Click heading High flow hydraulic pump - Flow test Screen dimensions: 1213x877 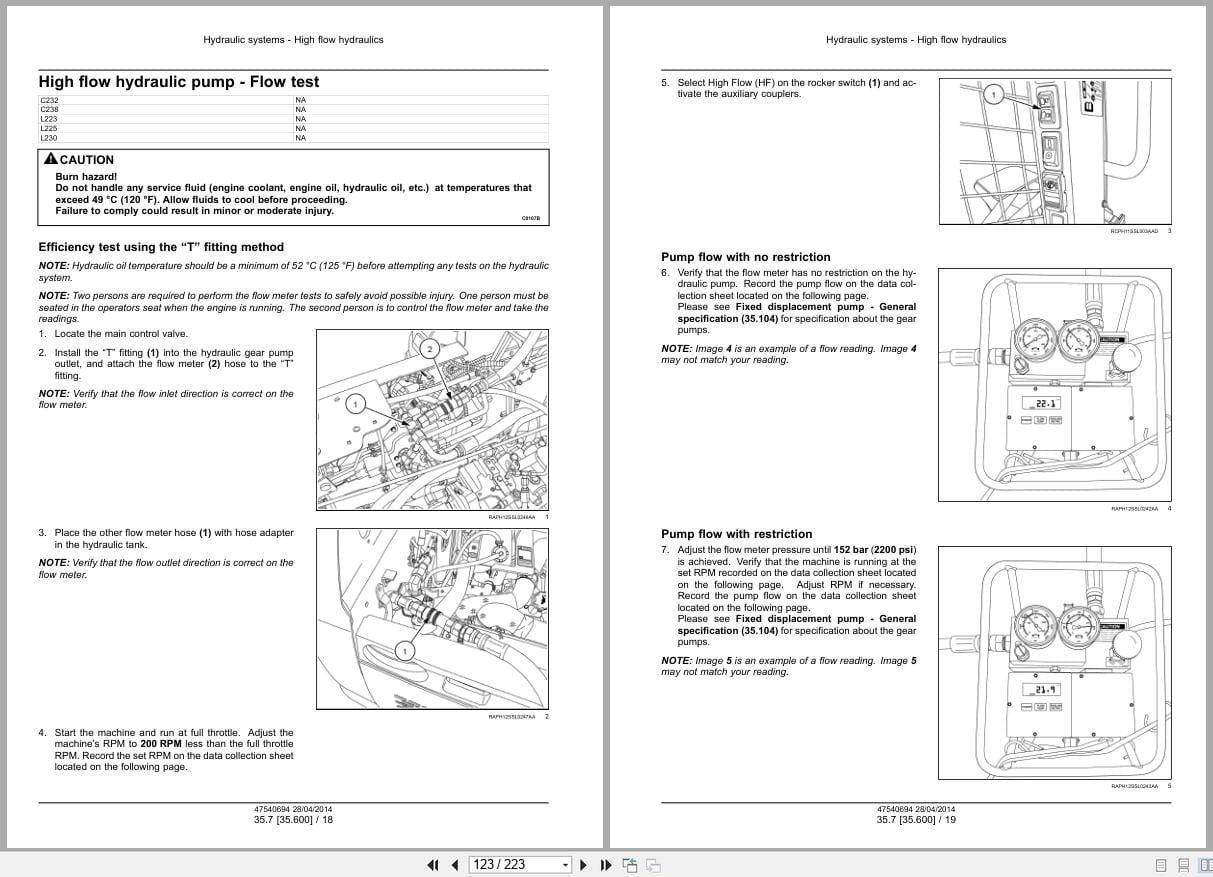[x=179, y=82]
